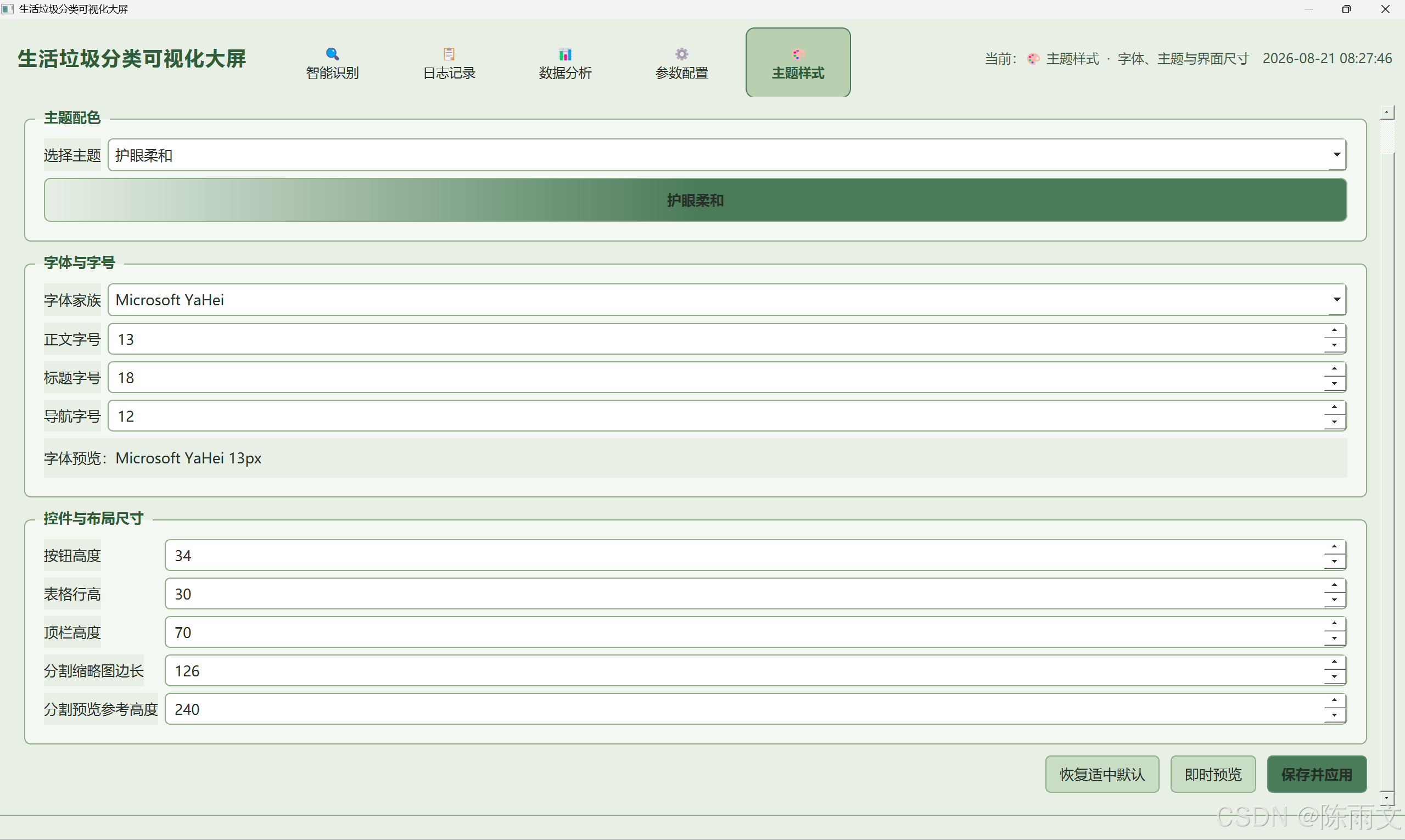This screenshot has height=840, width=1405.
Task: Click the clipboard icon above 日志记录
Action: tap(449, 54)
